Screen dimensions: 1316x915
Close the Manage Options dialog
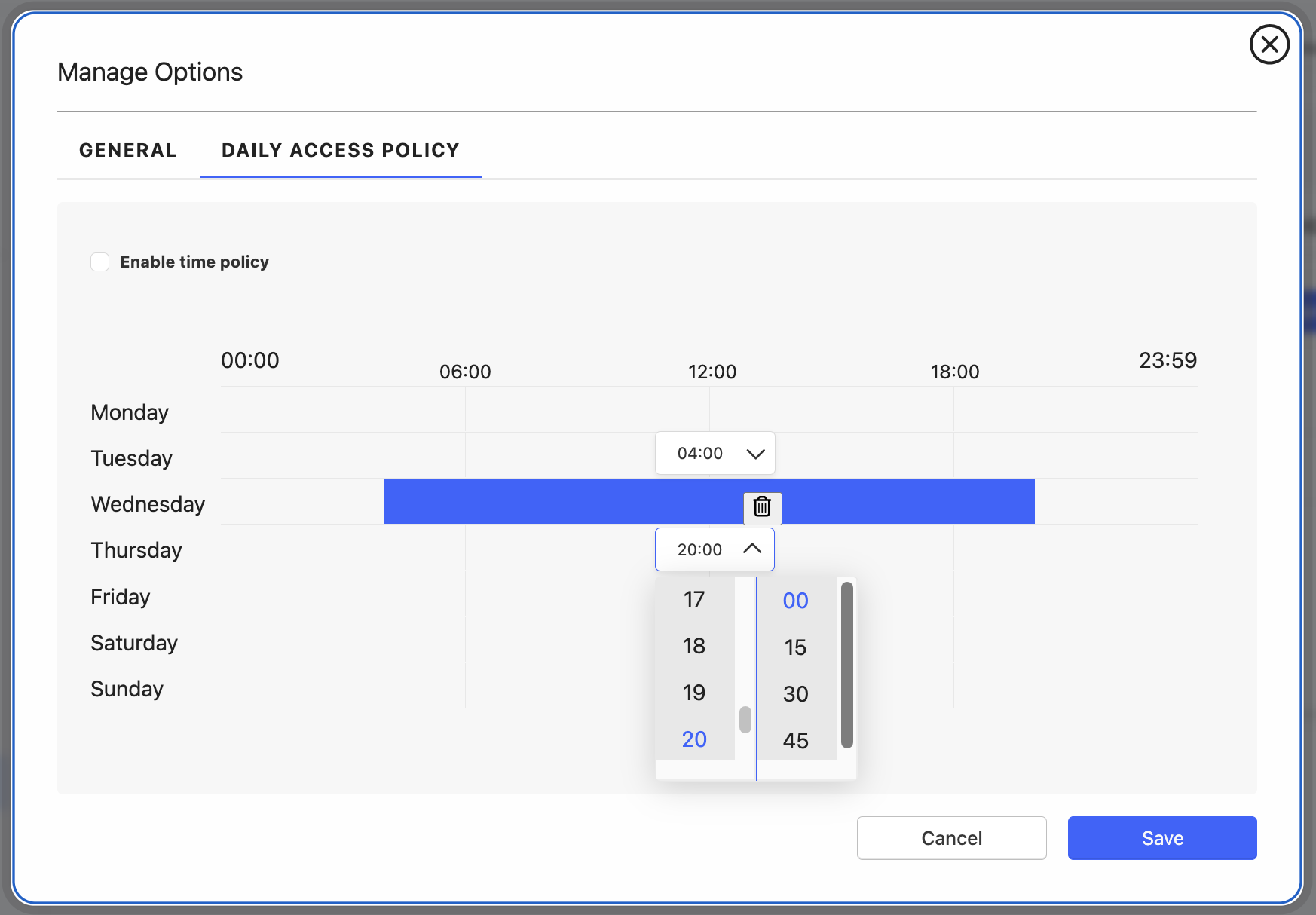pos(1269,45)
